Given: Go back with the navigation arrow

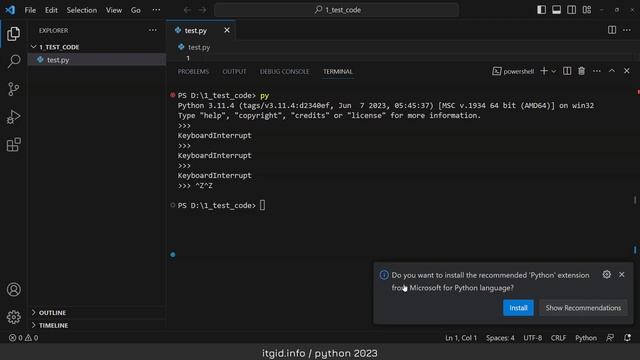Looking at the screenshot, I should tap(187, 10).
